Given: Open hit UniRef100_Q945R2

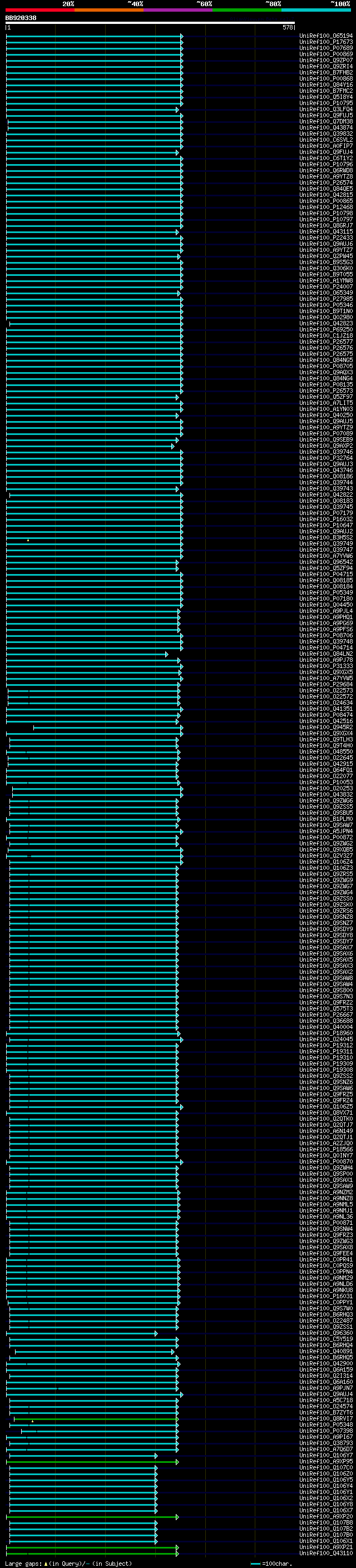Looking at the screenshot, I should point(326,728).
